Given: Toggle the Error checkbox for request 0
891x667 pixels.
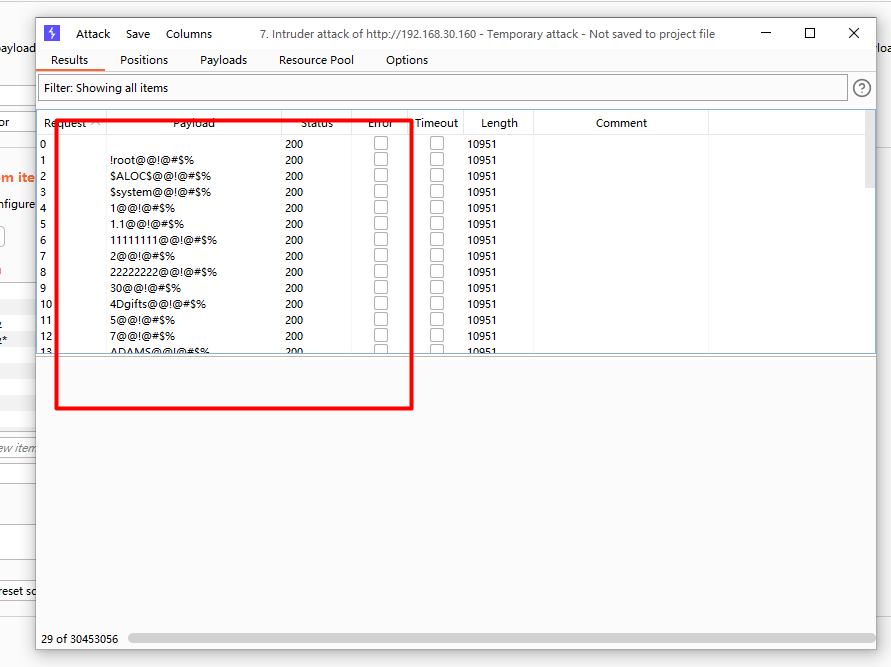Looking at the screenshot, I should pyautogui.click(x=380, y=143).
